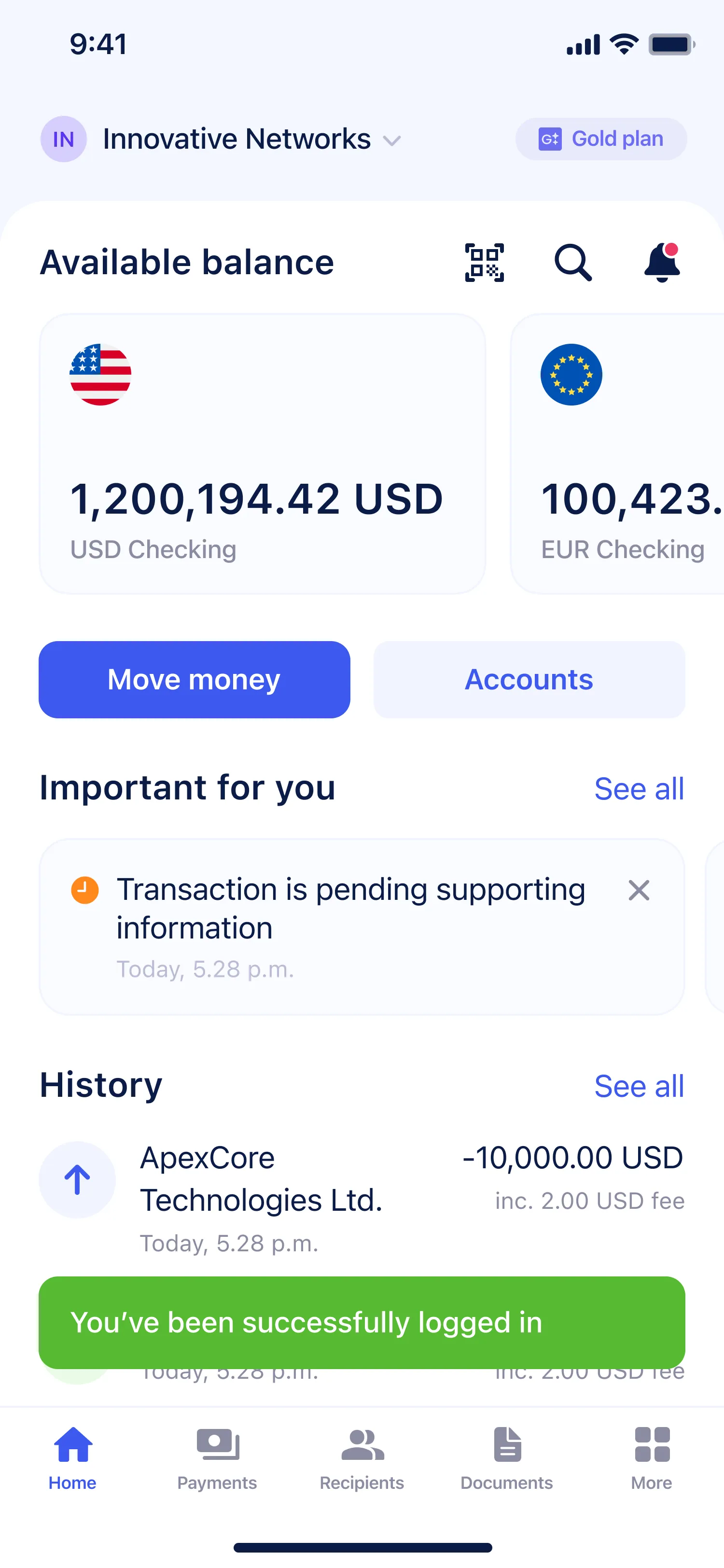The image size is (724, 1568).
Task: Open notifications bell icon
Action: coord(662,262)
